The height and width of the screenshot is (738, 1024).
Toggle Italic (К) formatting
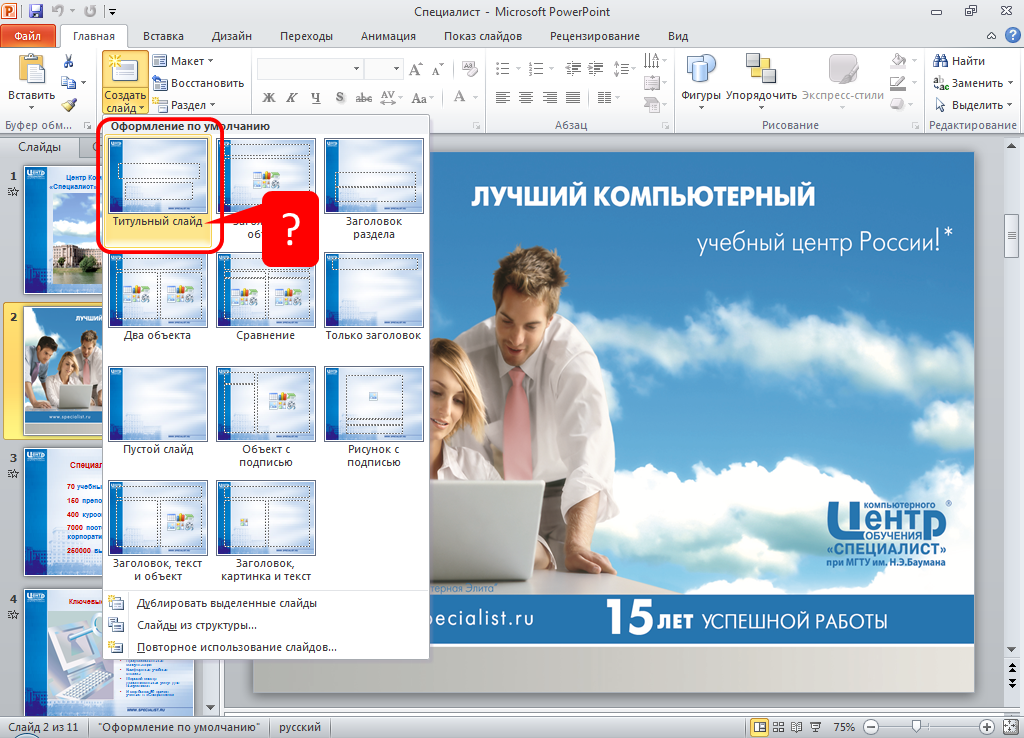[x=292, y=98]
